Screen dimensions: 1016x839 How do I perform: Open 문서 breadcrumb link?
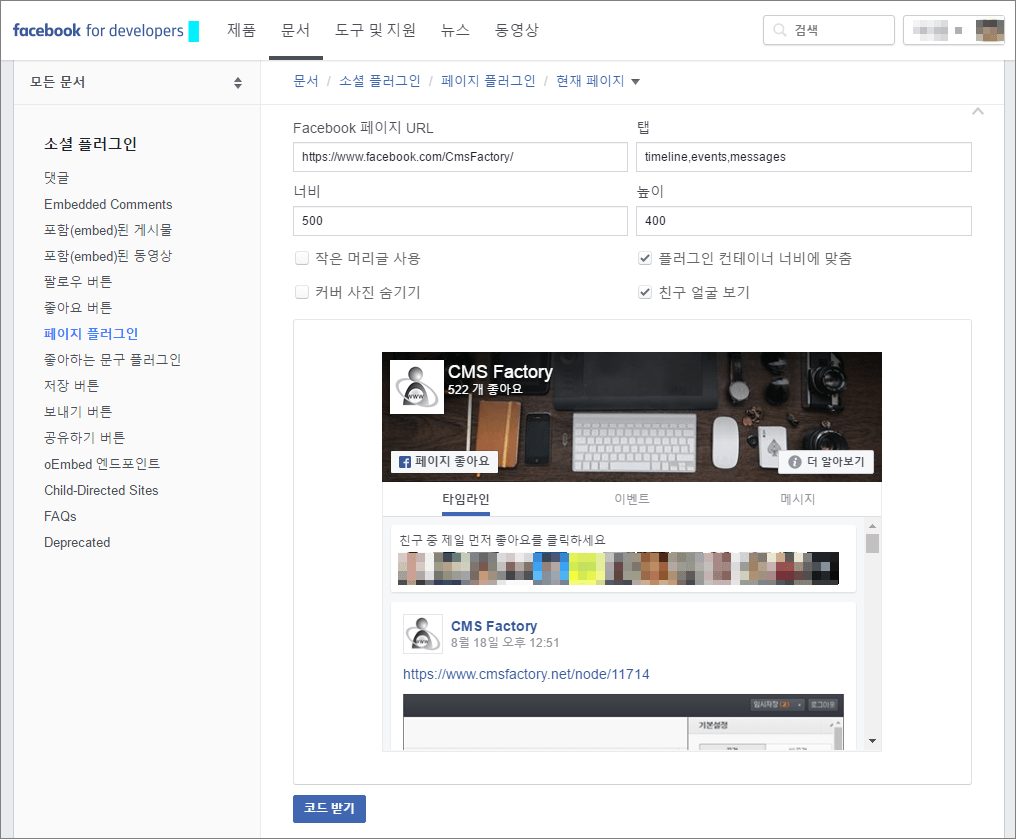point(306,81)
